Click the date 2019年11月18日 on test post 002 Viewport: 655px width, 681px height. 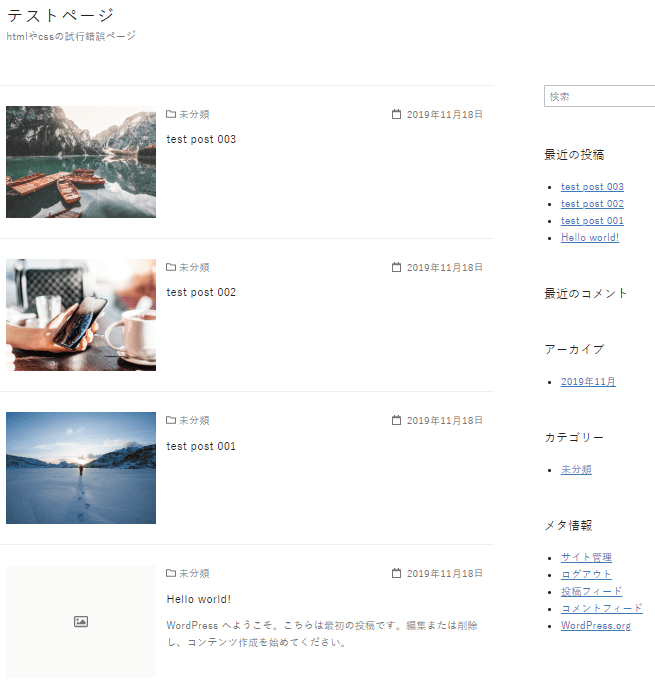(444, 268)
